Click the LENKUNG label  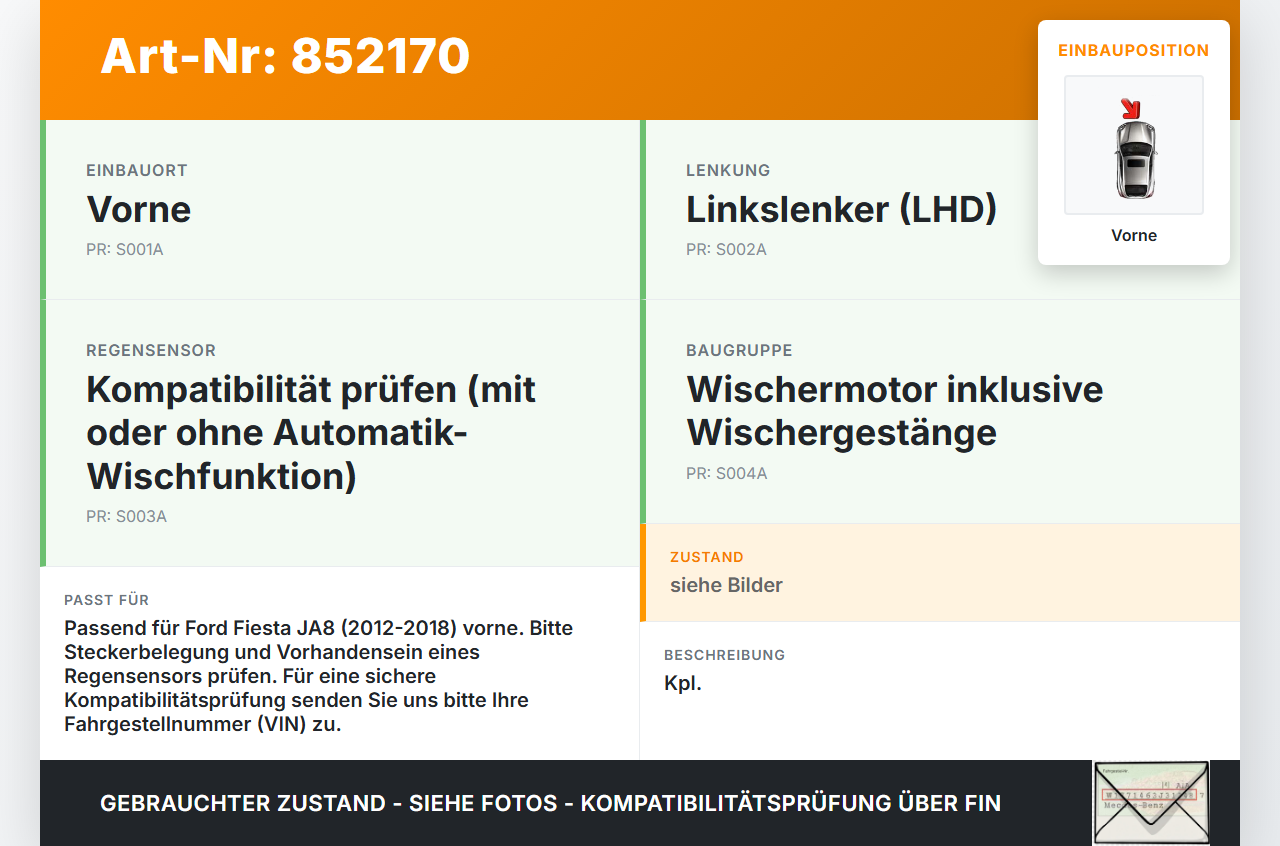pyautogui.click(x=728, y=170)
